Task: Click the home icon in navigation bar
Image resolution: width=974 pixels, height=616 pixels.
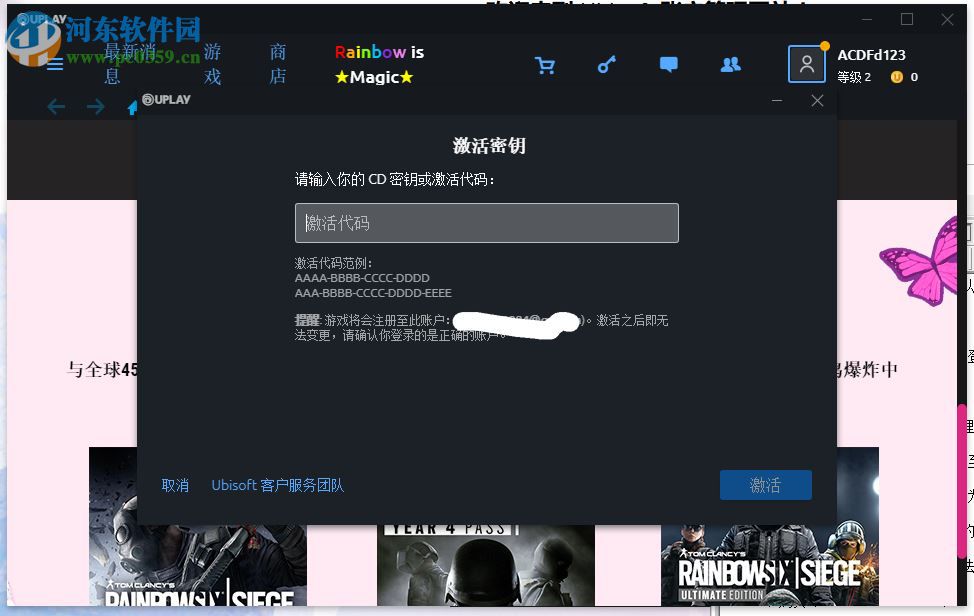Action: [x=133, y=106]
